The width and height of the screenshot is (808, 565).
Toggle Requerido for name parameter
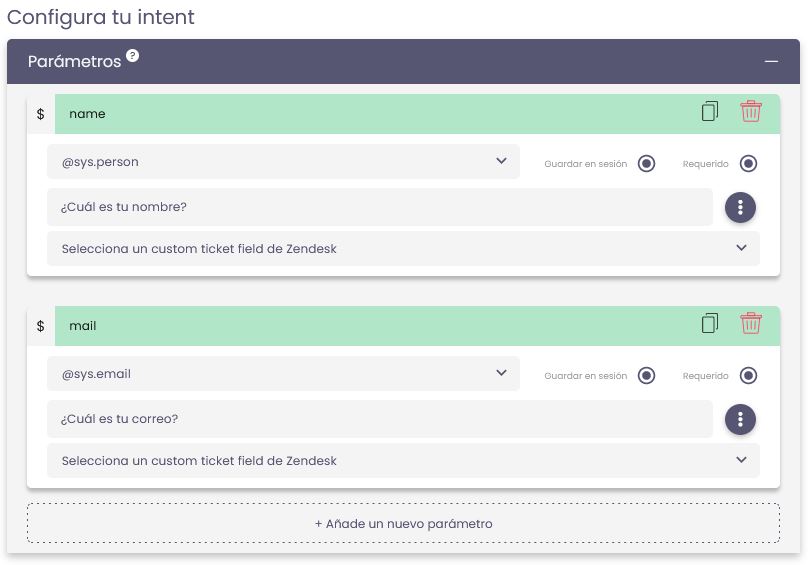(x=748, y=164)
